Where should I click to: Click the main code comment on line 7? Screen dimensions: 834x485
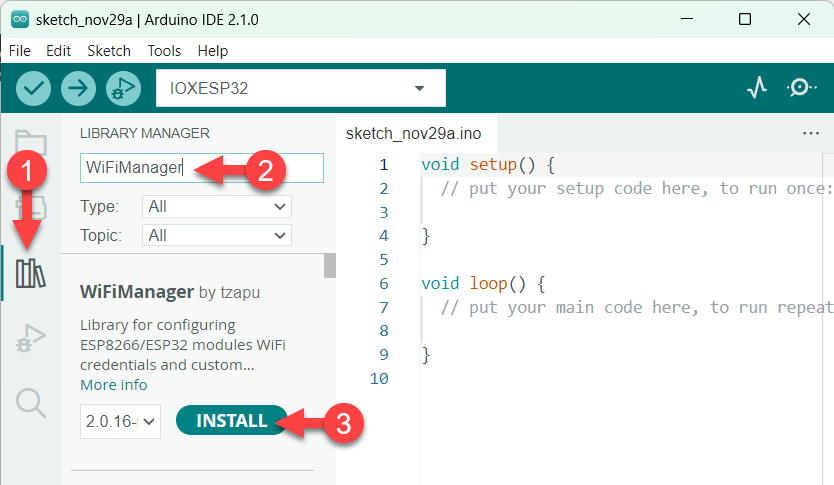coord(637,307)
